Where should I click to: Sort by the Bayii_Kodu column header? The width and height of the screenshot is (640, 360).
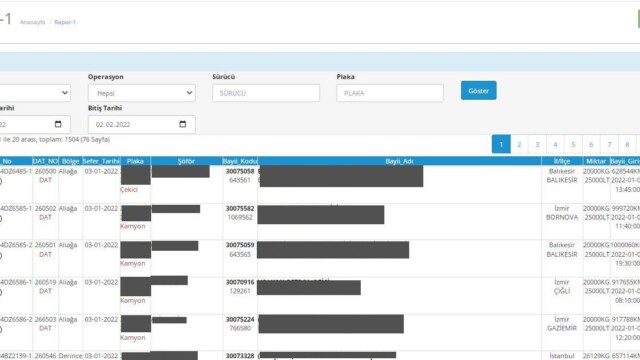coord(240,161)
